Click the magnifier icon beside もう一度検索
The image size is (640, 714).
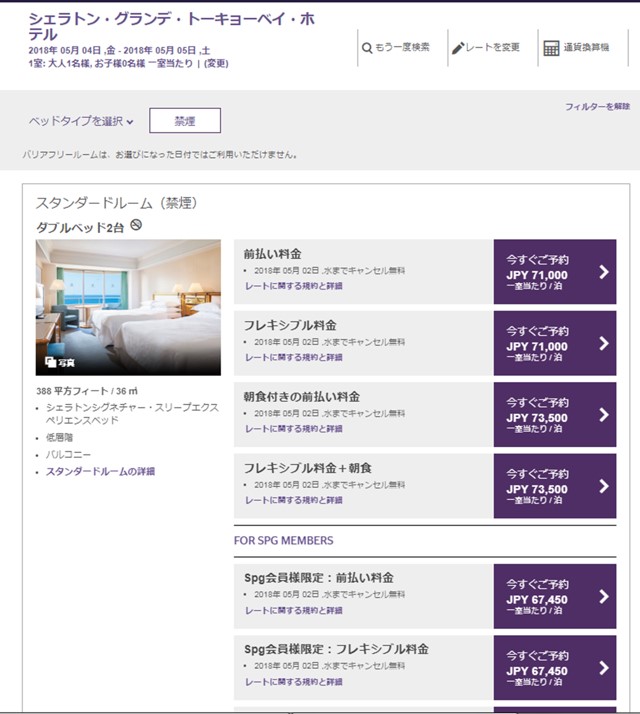[367, 48]
